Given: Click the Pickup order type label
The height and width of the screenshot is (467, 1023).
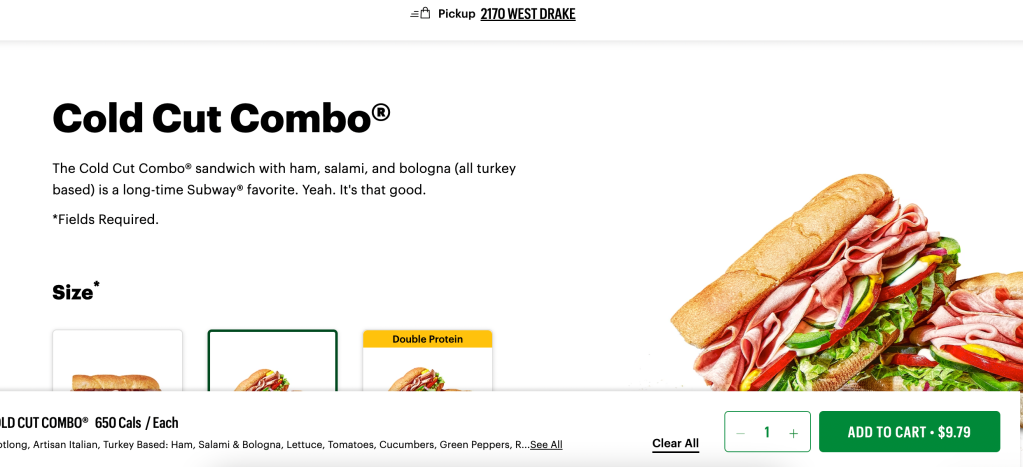Looking at the screenshot, I should pyautogui.click(x=456, y=14).
